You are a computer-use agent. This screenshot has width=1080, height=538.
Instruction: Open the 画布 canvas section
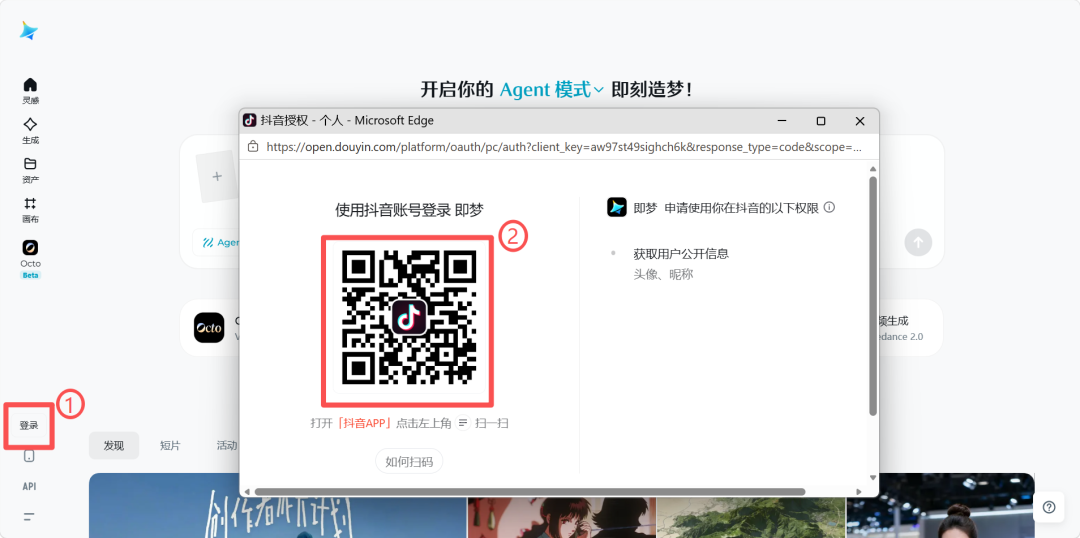coord(30,210)
